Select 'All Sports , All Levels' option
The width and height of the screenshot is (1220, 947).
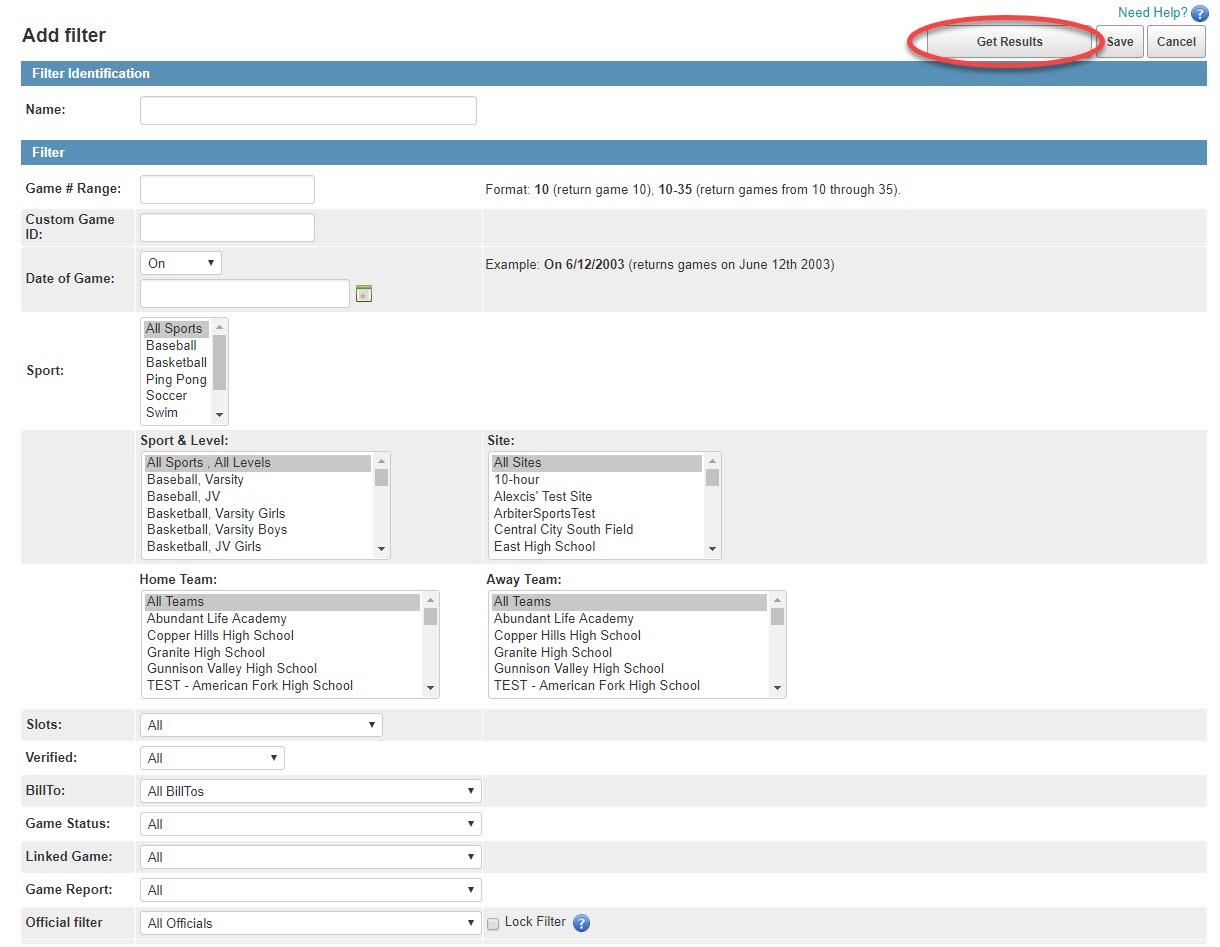pos(258,463)
